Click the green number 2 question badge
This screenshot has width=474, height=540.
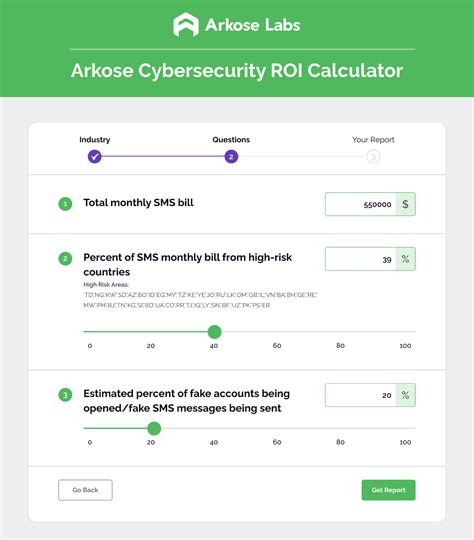tap(65, 259)
